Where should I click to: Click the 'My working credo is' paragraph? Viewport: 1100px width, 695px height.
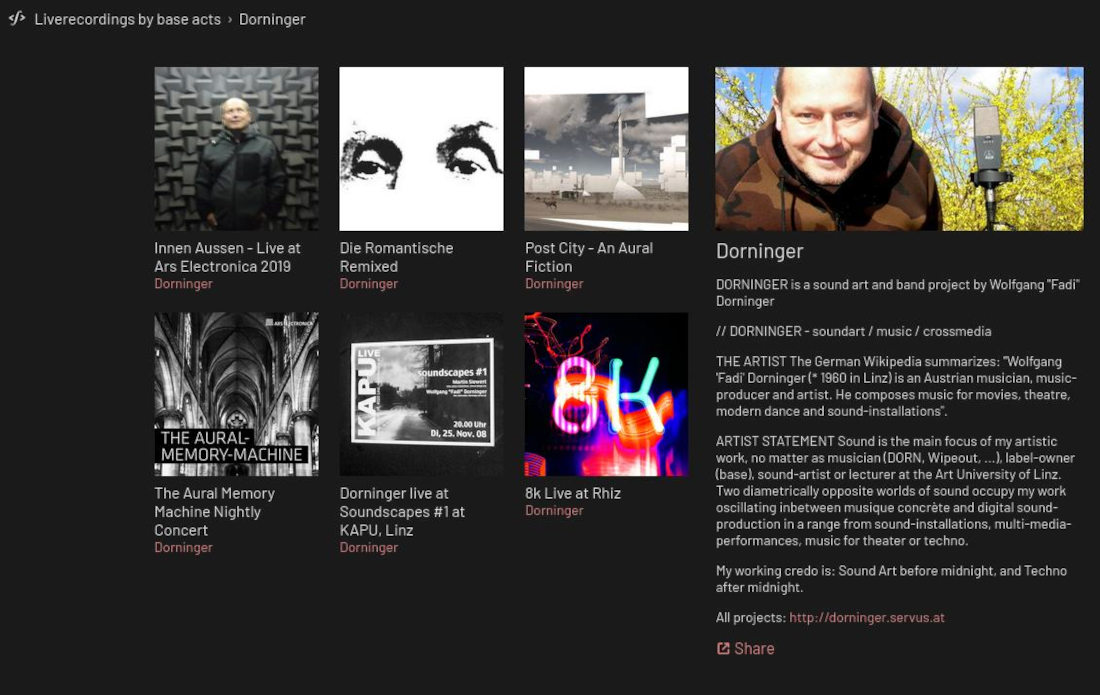(x=891, y=579)
